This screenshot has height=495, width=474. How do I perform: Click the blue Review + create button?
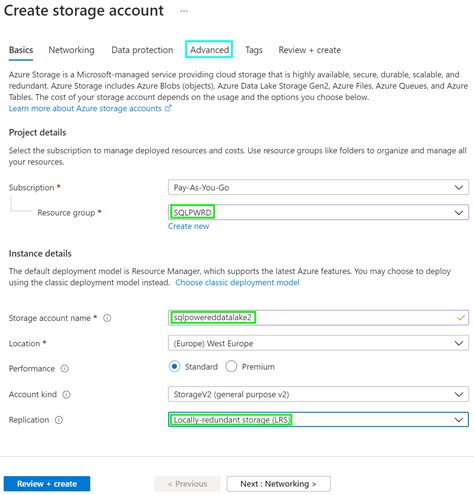click(47, 484)
